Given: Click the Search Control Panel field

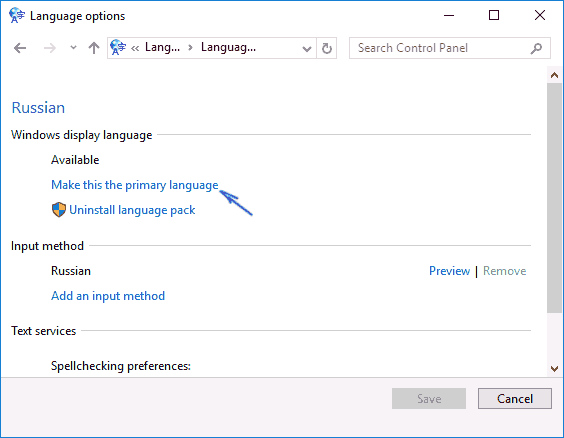Looking at the screenshot, I should click(450, 48).
